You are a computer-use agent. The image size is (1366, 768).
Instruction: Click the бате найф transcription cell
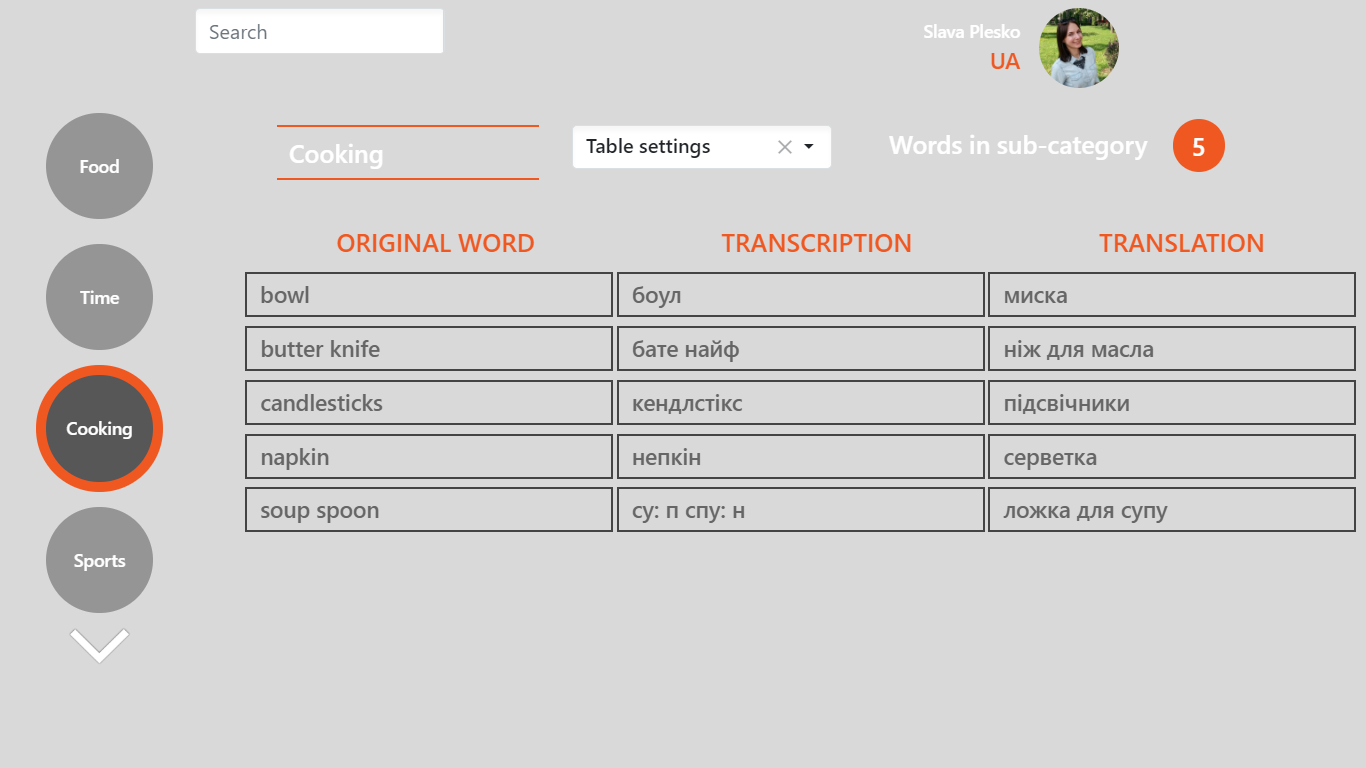pyautogui.click(x=801, y=349)
